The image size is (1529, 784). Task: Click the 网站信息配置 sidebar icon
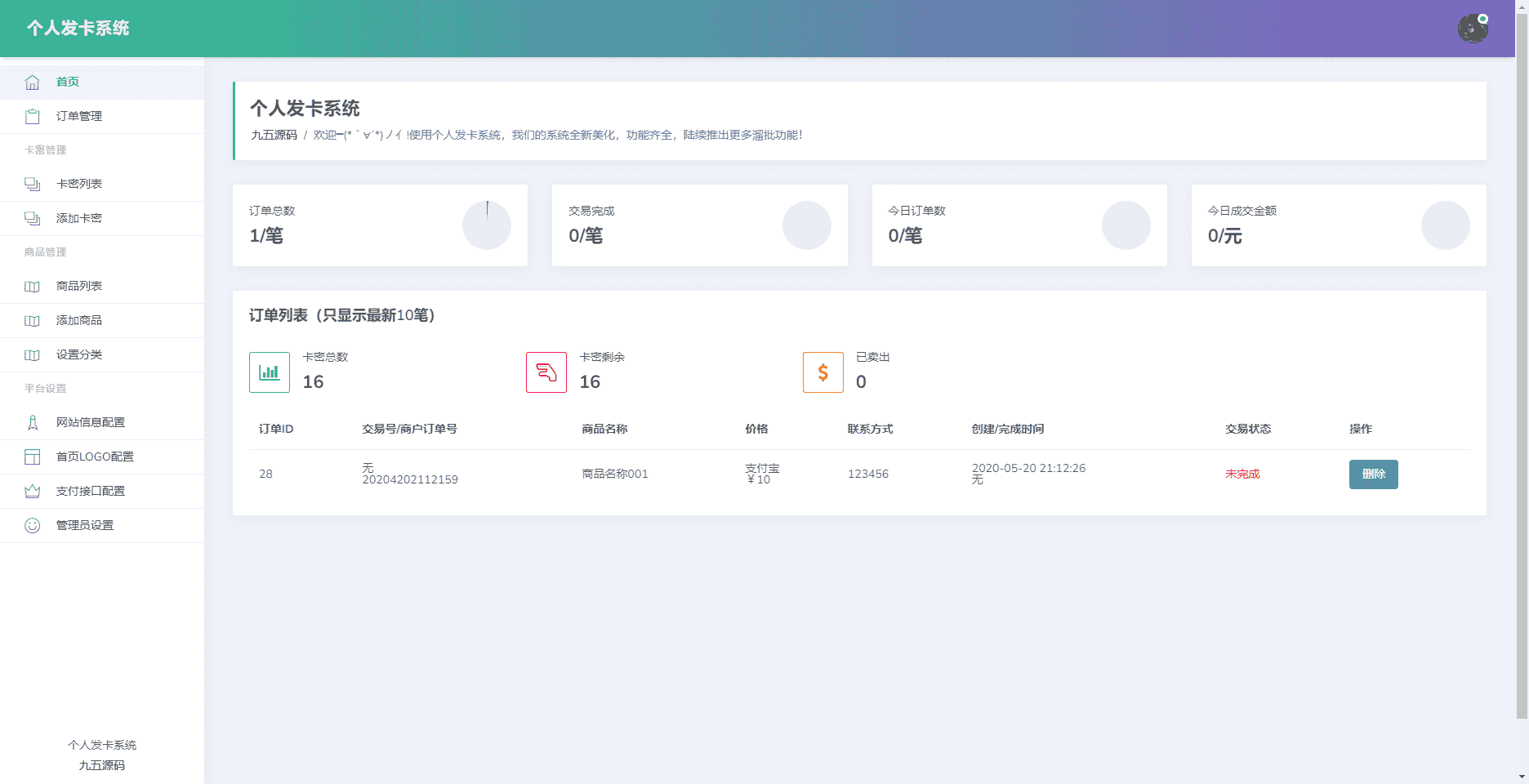32,423
